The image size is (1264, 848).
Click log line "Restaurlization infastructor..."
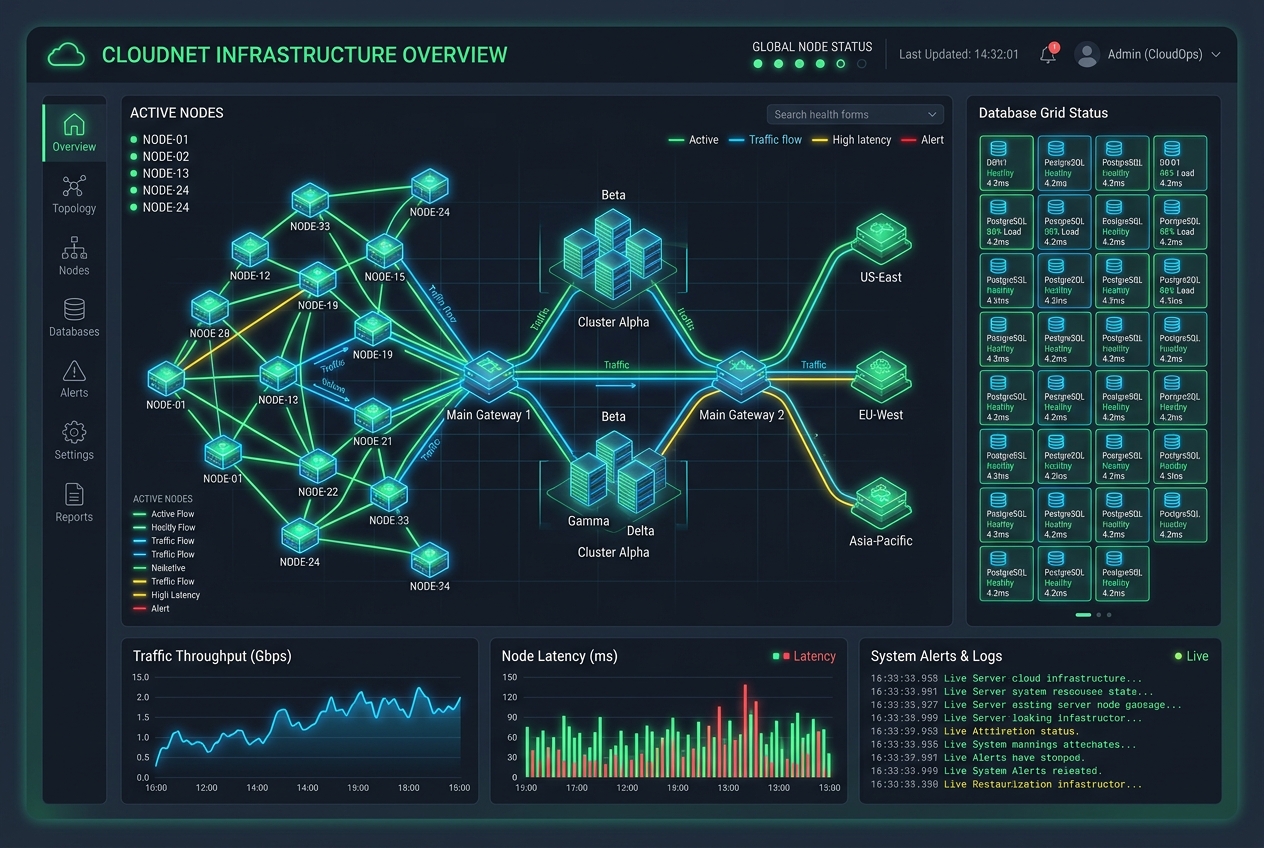point(1006,785)
